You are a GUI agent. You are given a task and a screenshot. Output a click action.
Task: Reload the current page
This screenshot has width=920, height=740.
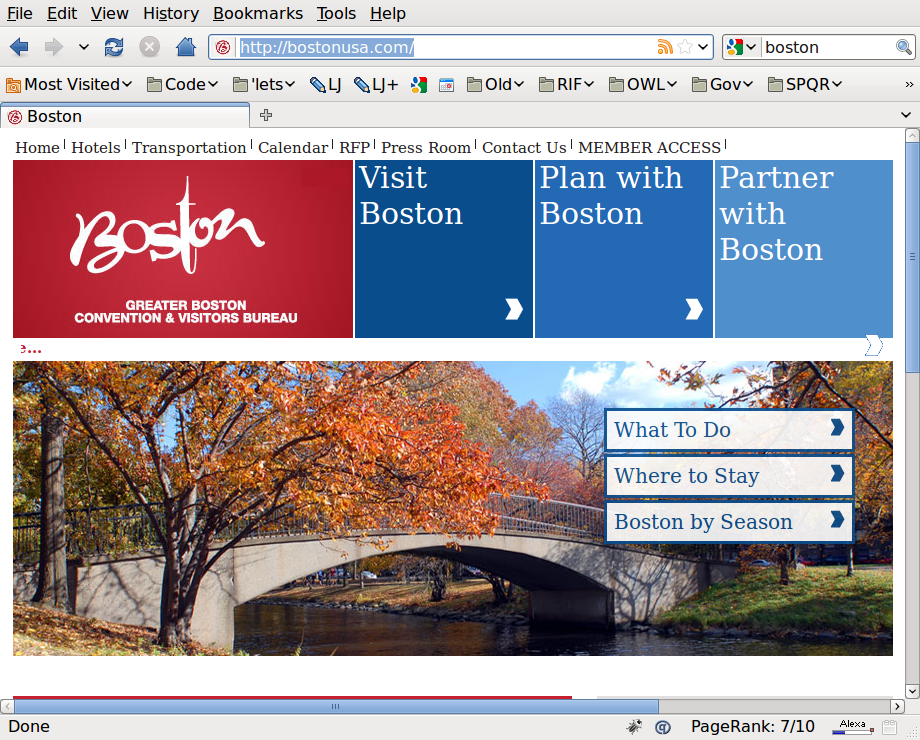tap(114, 47)
